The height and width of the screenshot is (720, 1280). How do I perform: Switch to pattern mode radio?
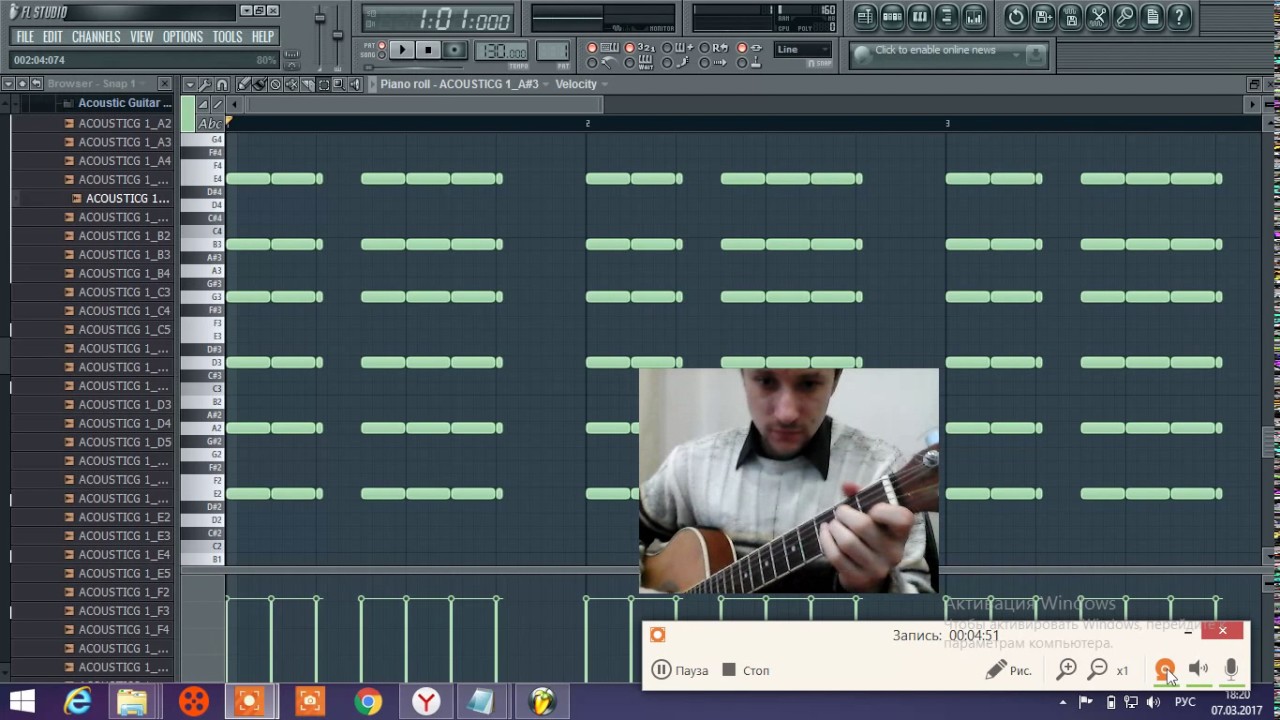click(382, 45)
